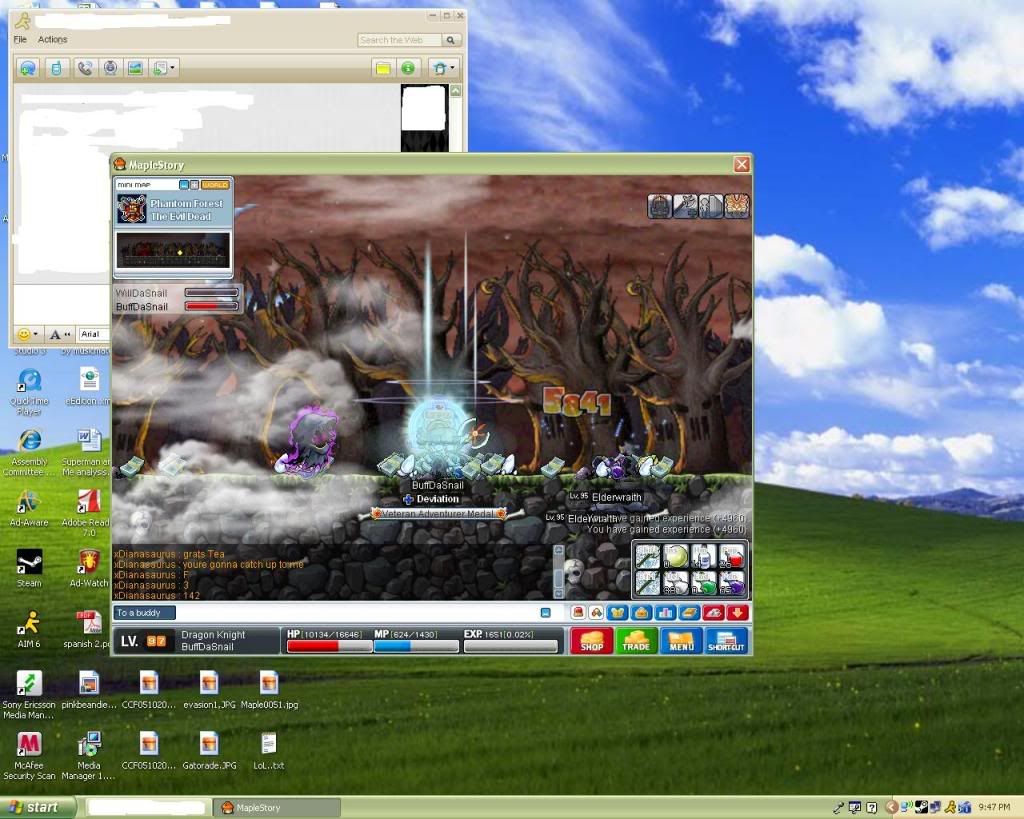Click the dark helmet buff icon

[660, 206]
